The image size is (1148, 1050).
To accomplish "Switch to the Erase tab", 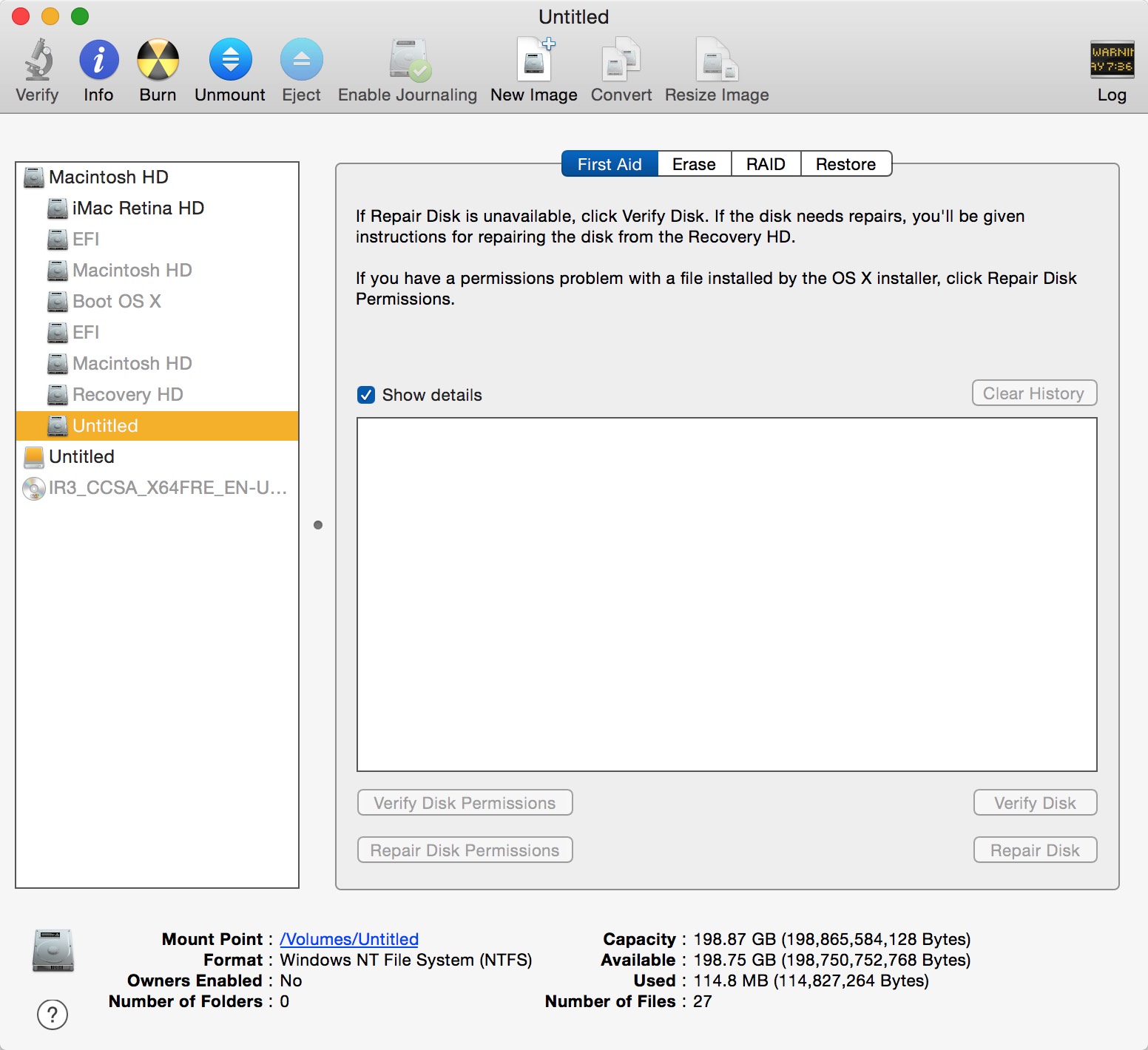I will [694, 164].
